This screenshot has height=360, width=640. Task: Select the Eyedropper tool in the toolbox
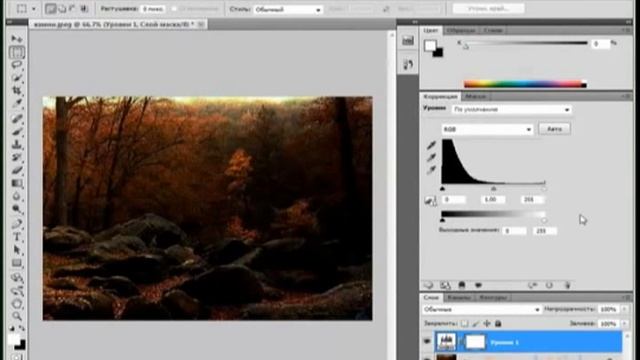pyautogui.click(x=17, y=104)
